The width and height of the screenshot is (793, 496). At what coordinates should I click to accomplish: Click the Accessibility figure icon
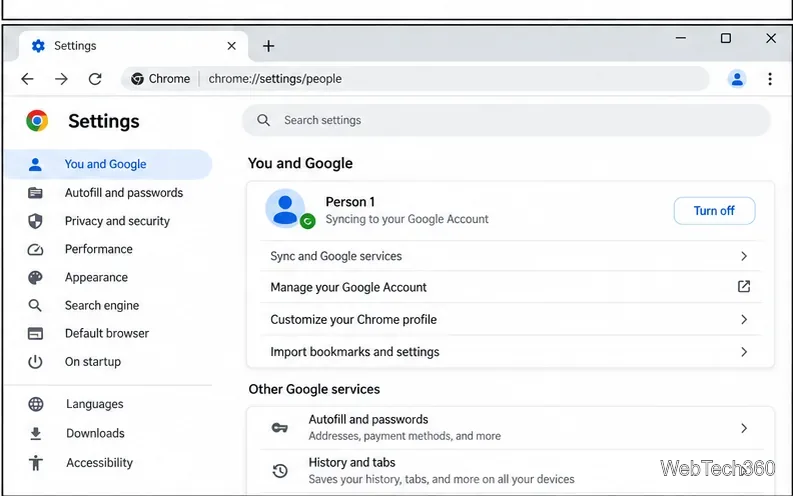(35, 463)
